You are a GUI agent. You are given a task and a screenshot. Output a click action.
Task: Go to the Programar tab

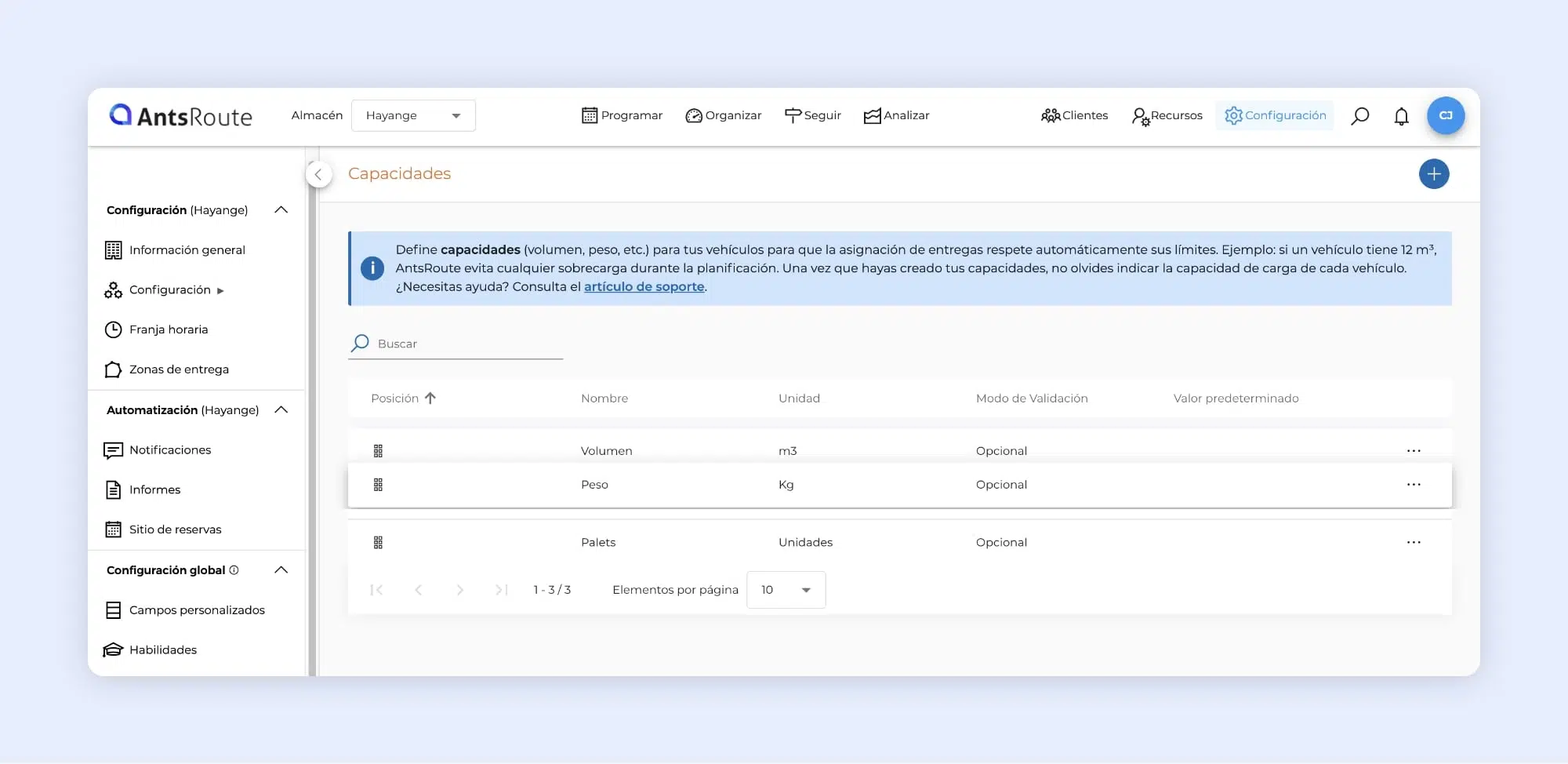pos(622,116)
